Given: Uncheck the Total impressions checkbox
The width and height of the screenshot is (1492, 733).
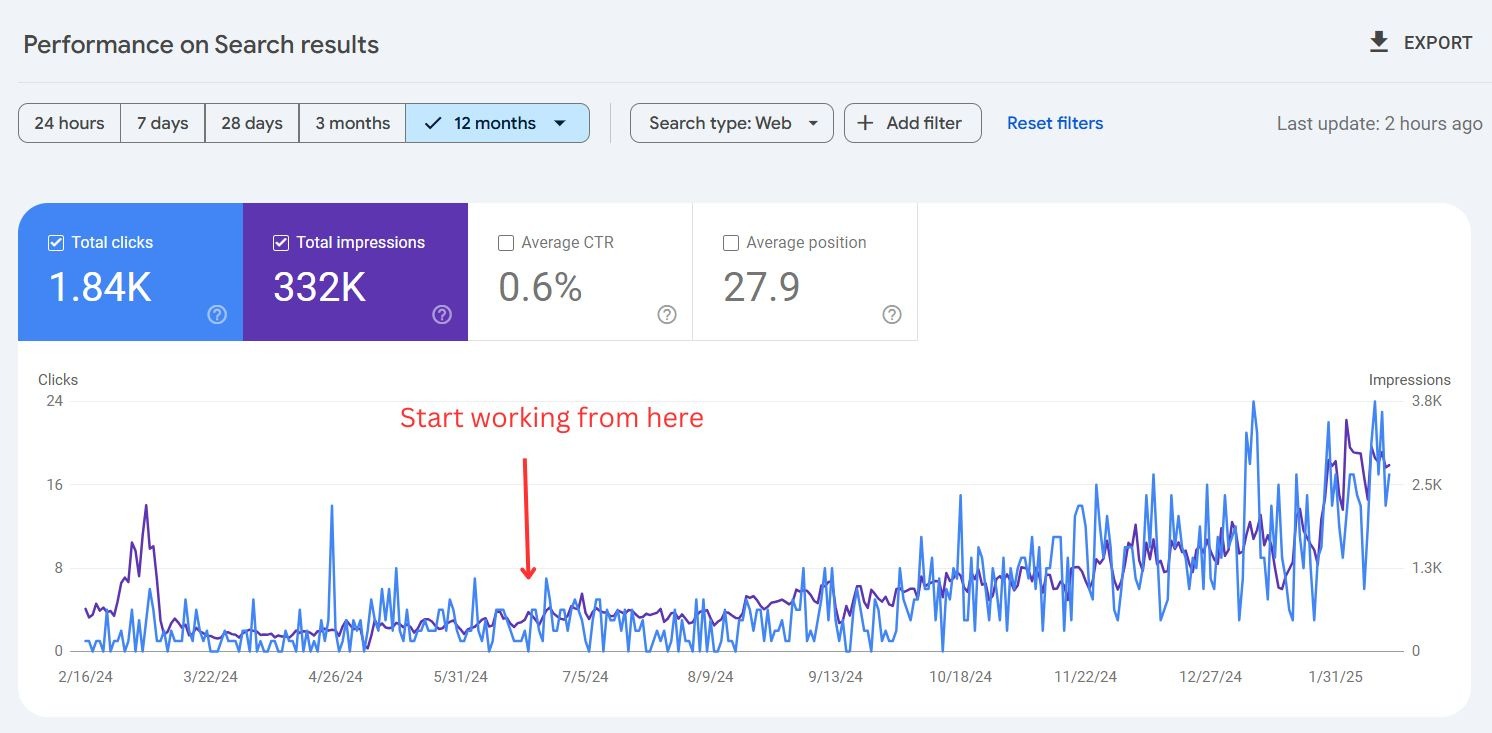Looking at the screenshot, I should 281,243.
